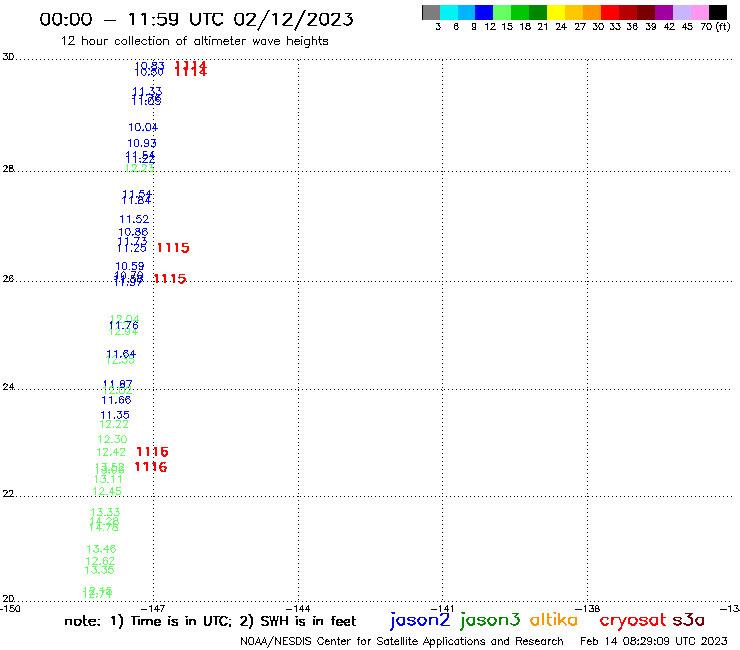Click the '12 hour collection' subtitle
740x650 pixels.
point(194,41)
